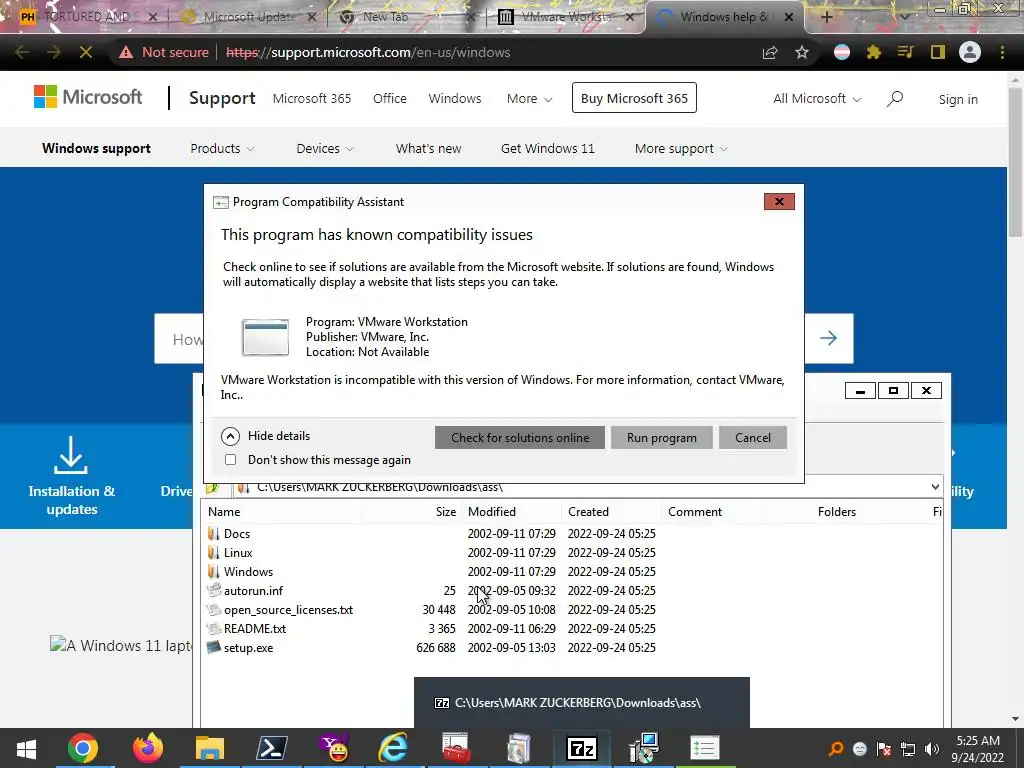
Task: Sort 7-Zip list by Modified column
Action: tap(492, 512)
